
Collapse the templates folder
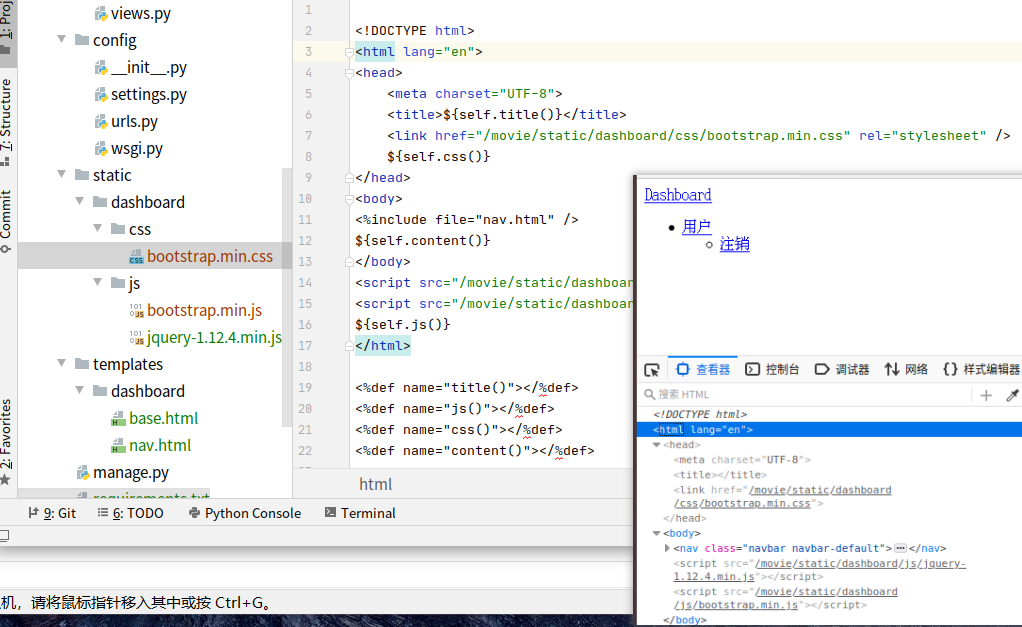[62, 363]
